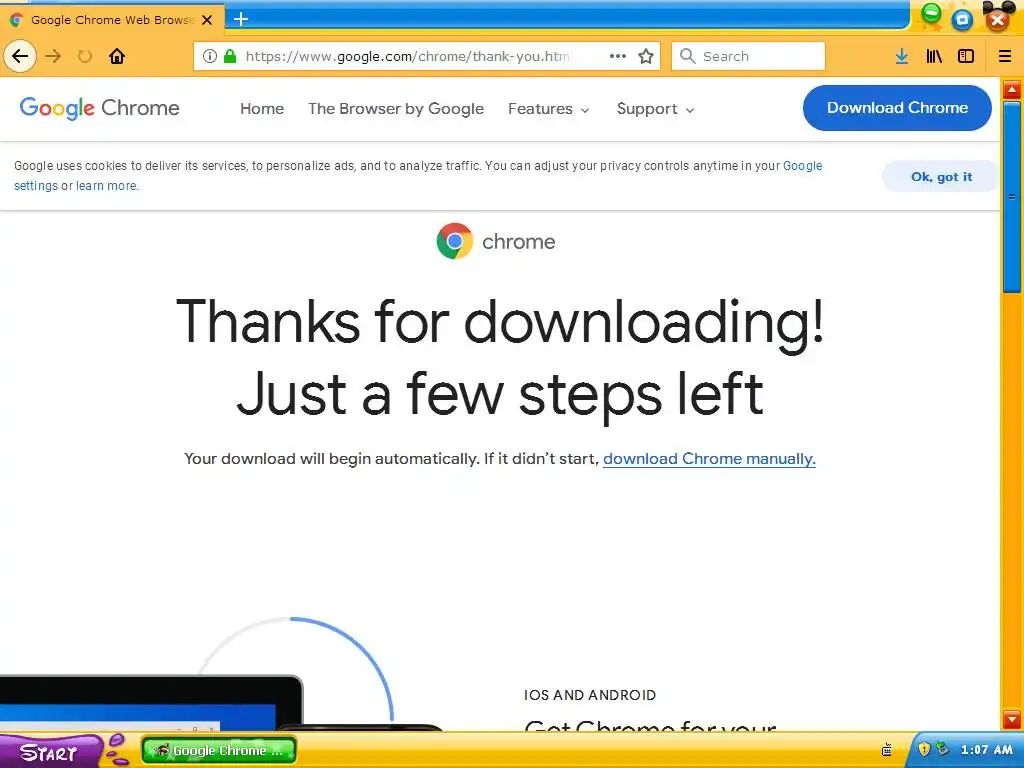The width and height of the screenshot is (1024, 768).
Task: Dismiss cookies with Ok, got it
Action: pos(941,176)
